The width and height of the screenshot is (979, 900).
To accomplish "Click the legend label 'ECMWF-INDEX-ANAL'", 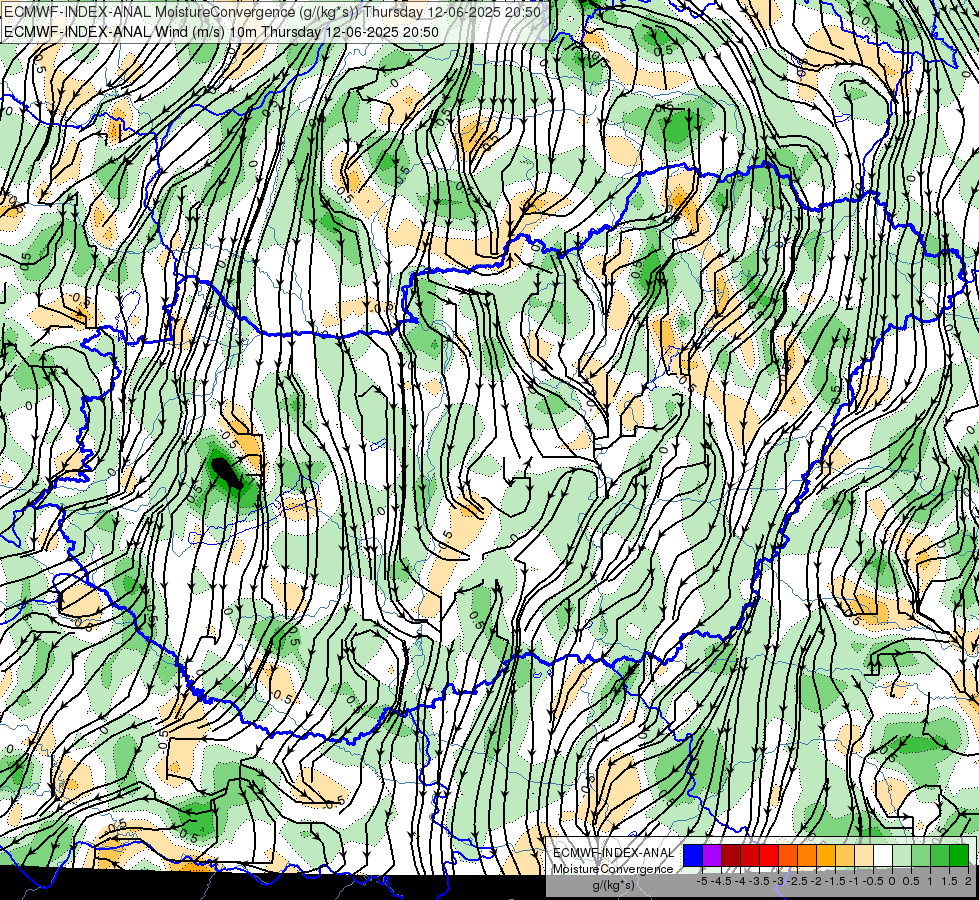I will [614, 853].
